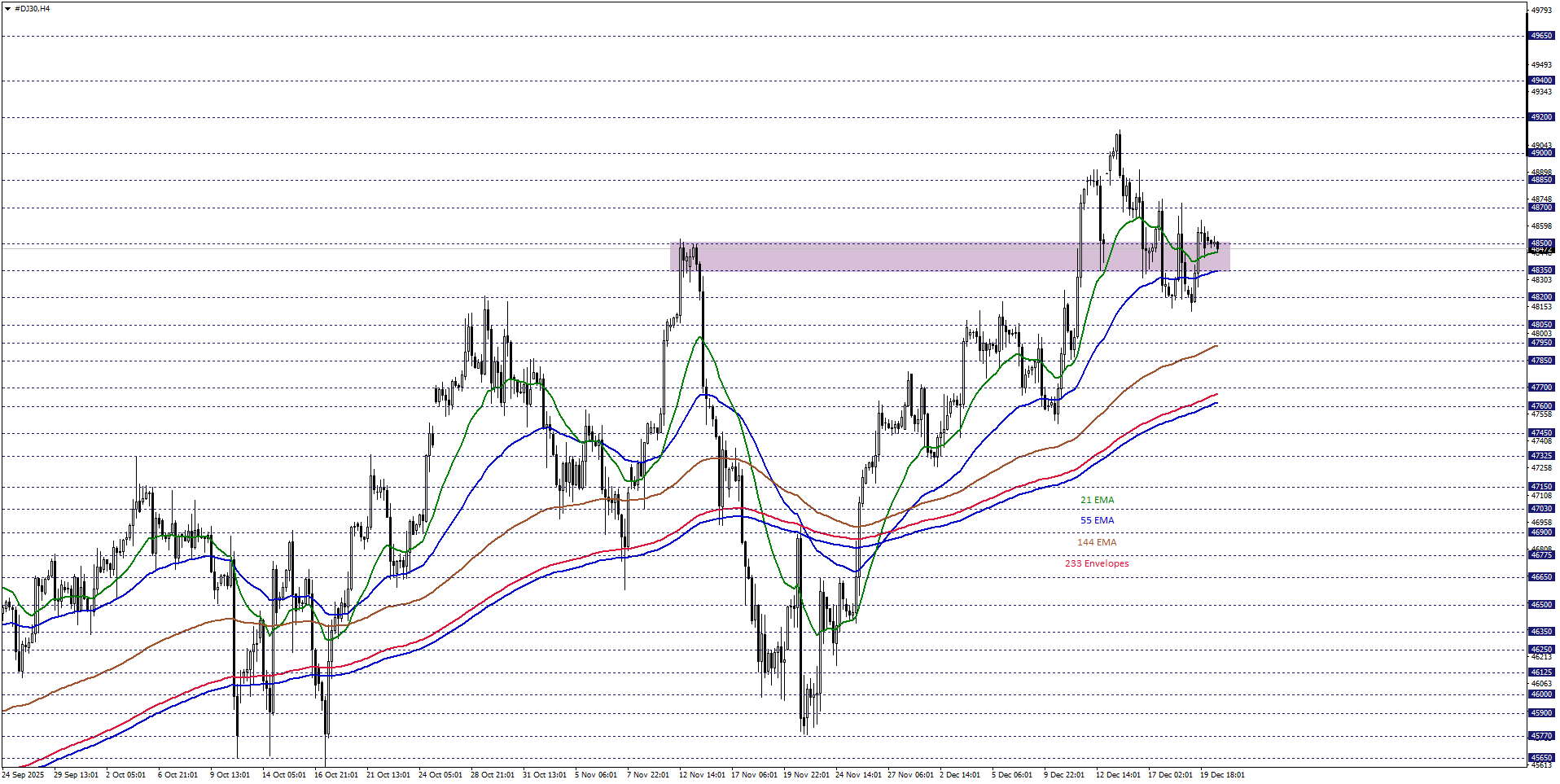The height and width of the screenshot is (784, 1560).
Task: Click the #DJ30,H4 chart title text
Action: (32, 9)
